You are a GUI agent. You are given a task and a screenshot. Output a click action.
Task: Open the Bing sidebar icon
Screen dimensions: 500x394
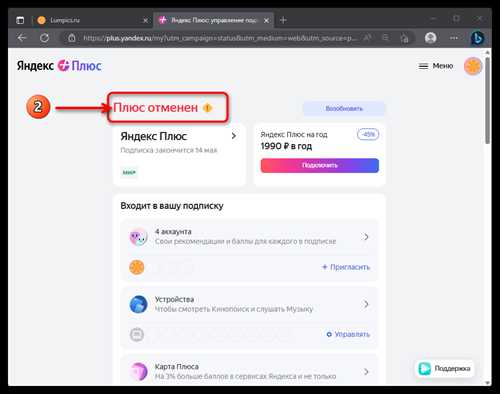477,38
